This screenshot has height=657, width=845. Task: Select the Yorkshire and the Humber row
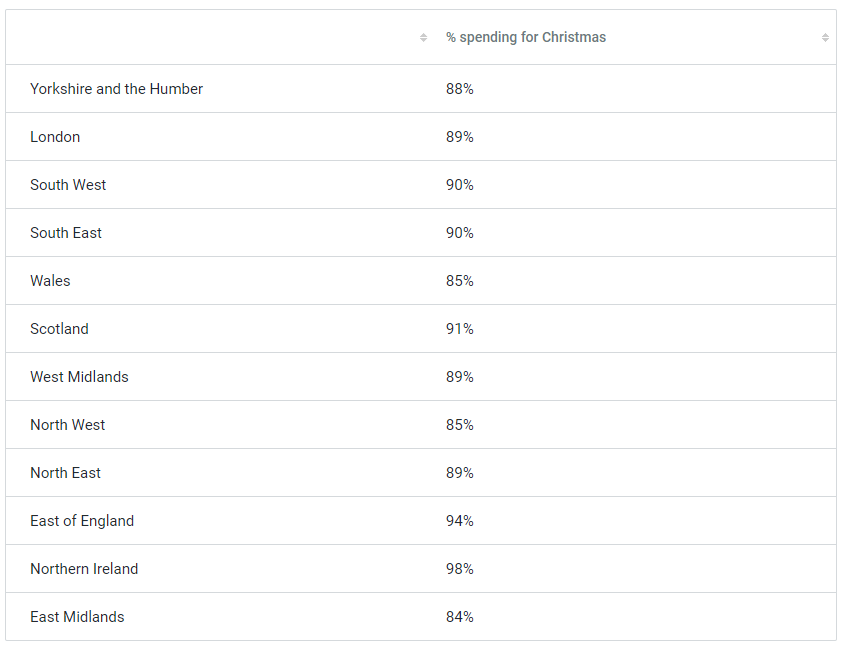(116, 89)
